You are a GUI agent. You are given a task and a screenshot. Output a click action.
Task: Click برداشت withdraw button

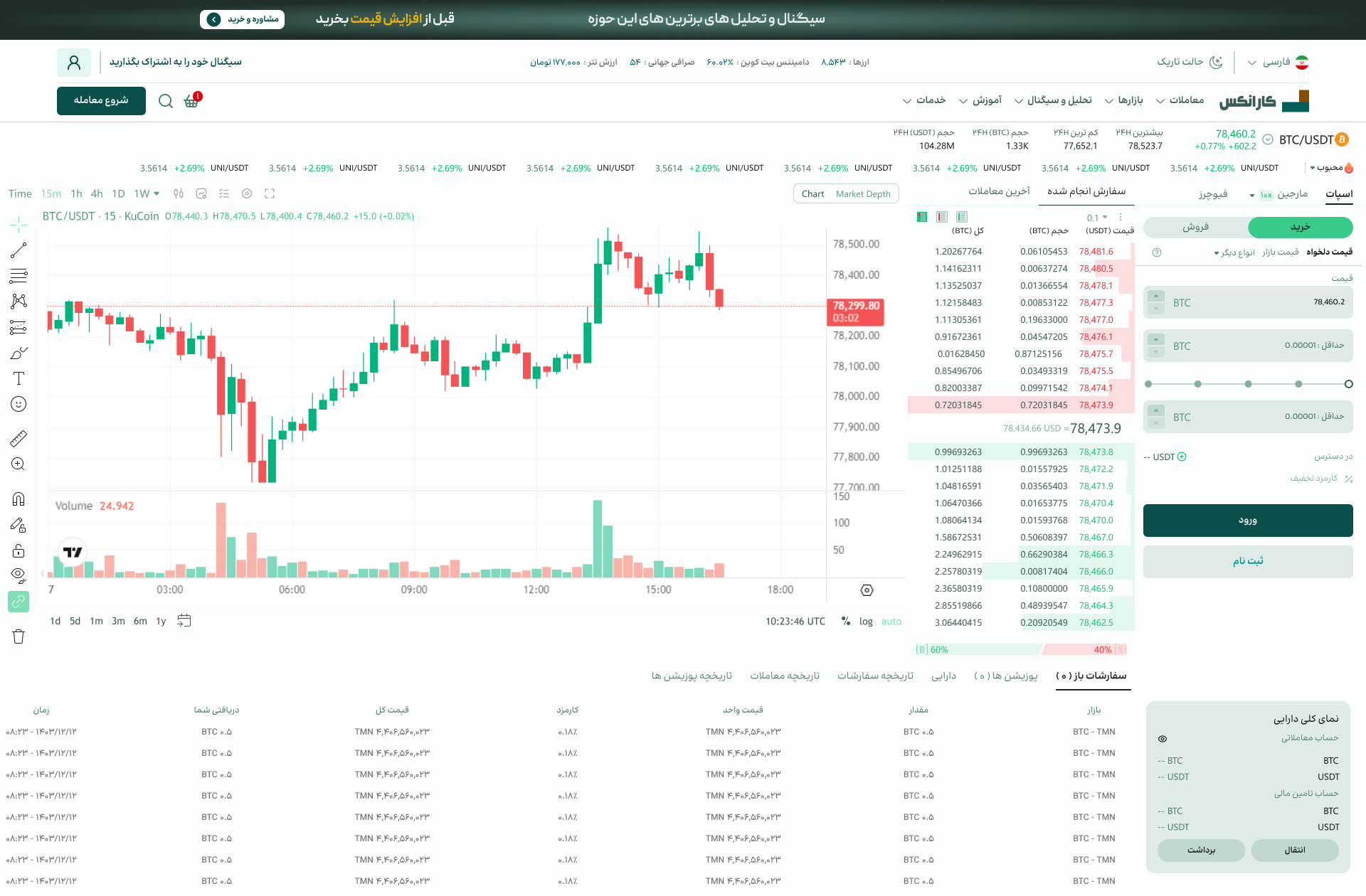[1202, 850]
